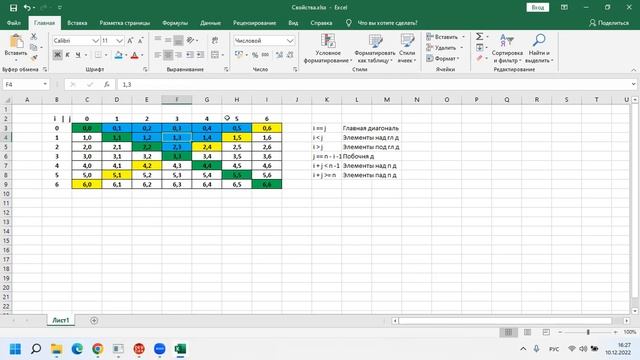Click the Paste clipboard icon
This screenshot has height=360, width=640.
click(16, 41)
